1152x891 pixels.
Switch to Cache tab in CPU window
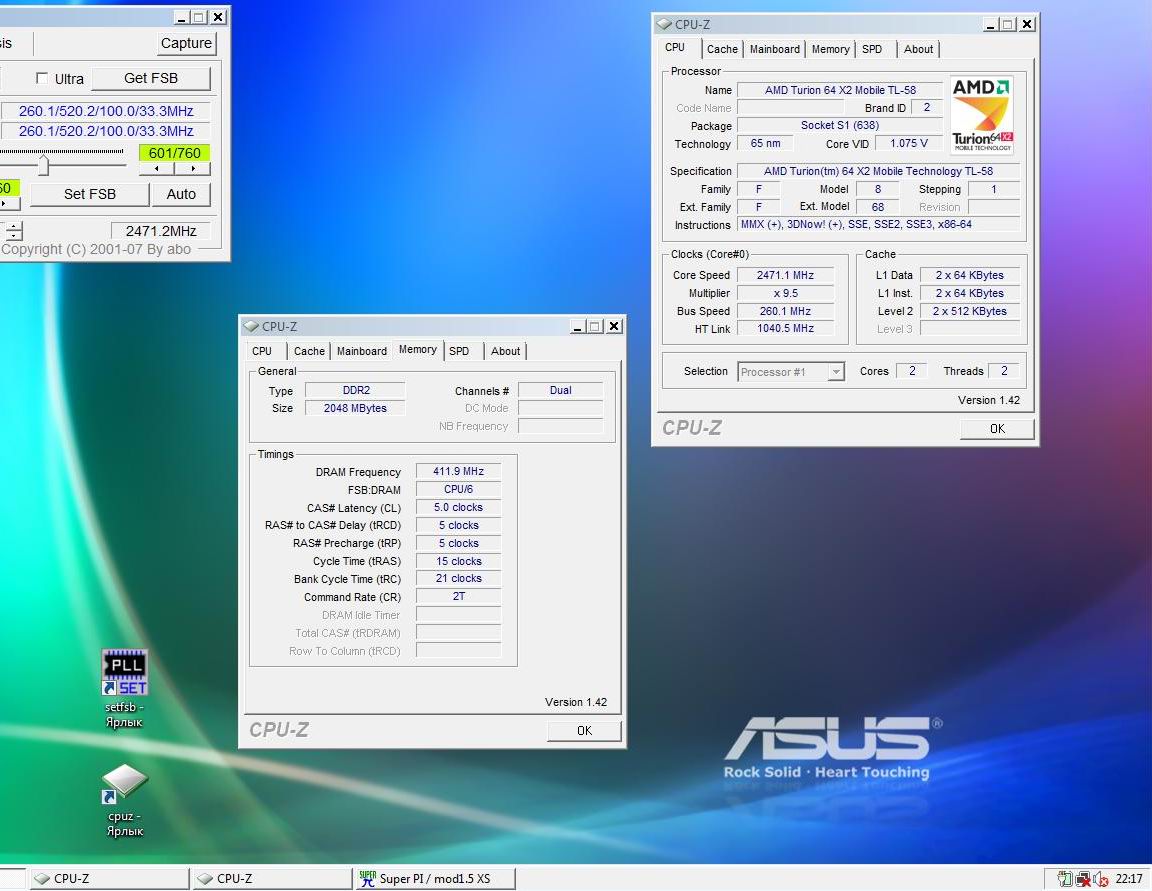[x=721, y=49]
